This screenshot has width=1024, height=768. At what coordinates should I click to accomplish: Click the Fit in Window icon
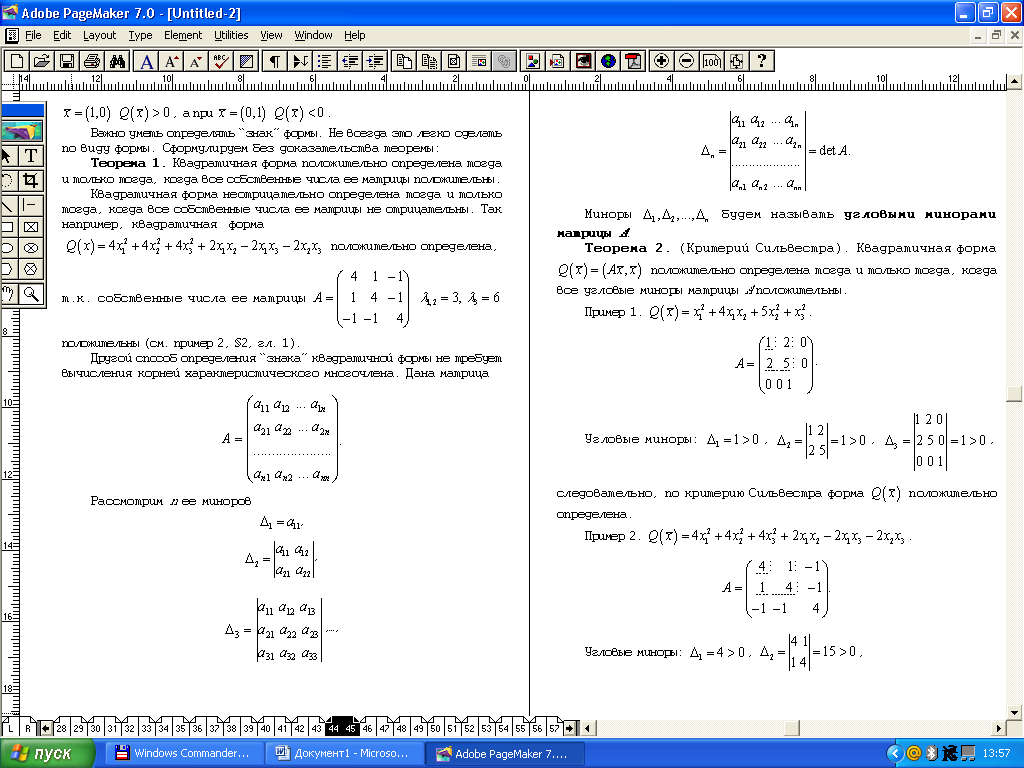coord(737,61)
